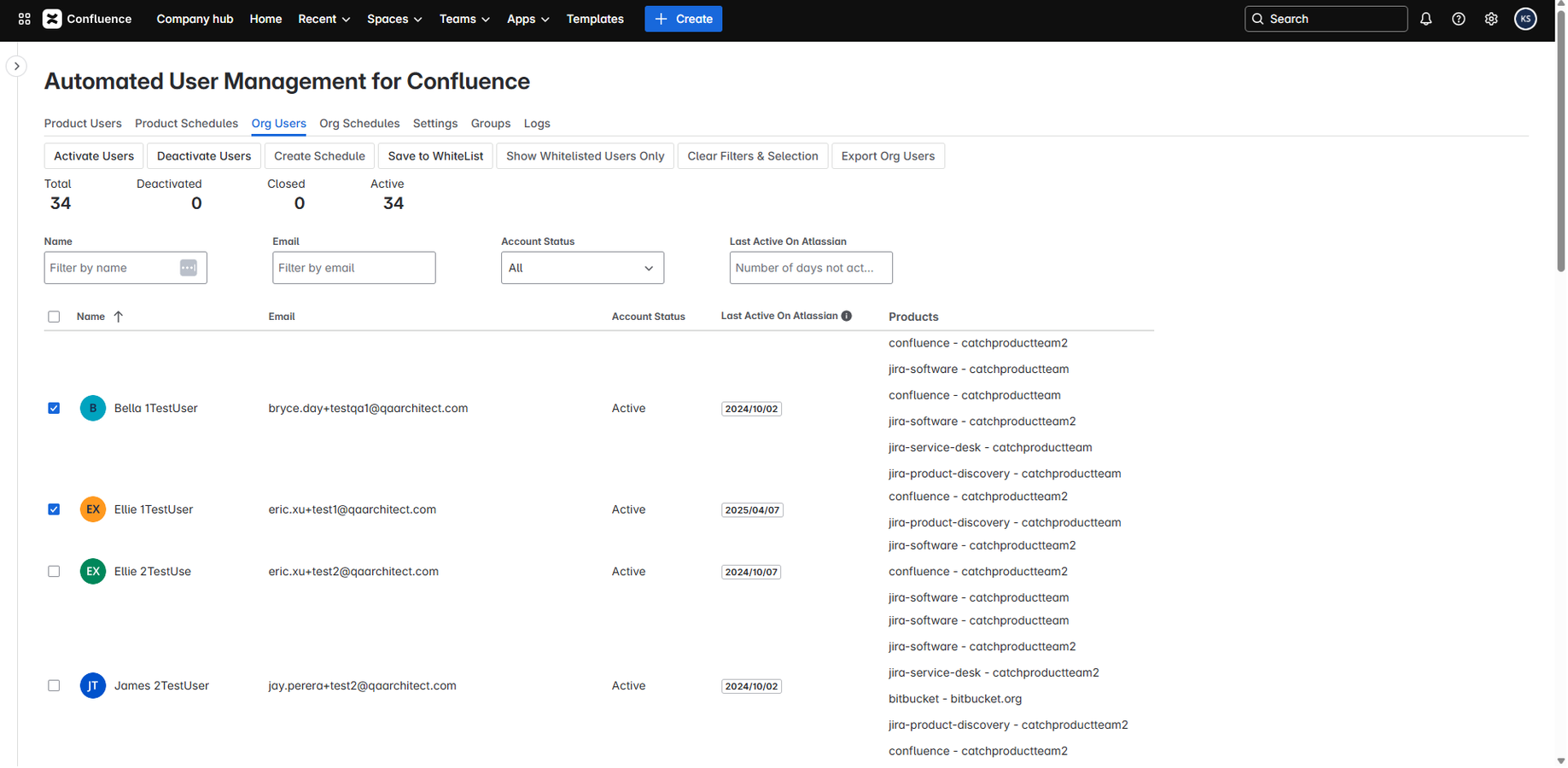Click the email eric.xu+test2@qaarchitect.com
Image resolution: width=1568 pixels, height=768 pixels.
[x=353, y=572]
